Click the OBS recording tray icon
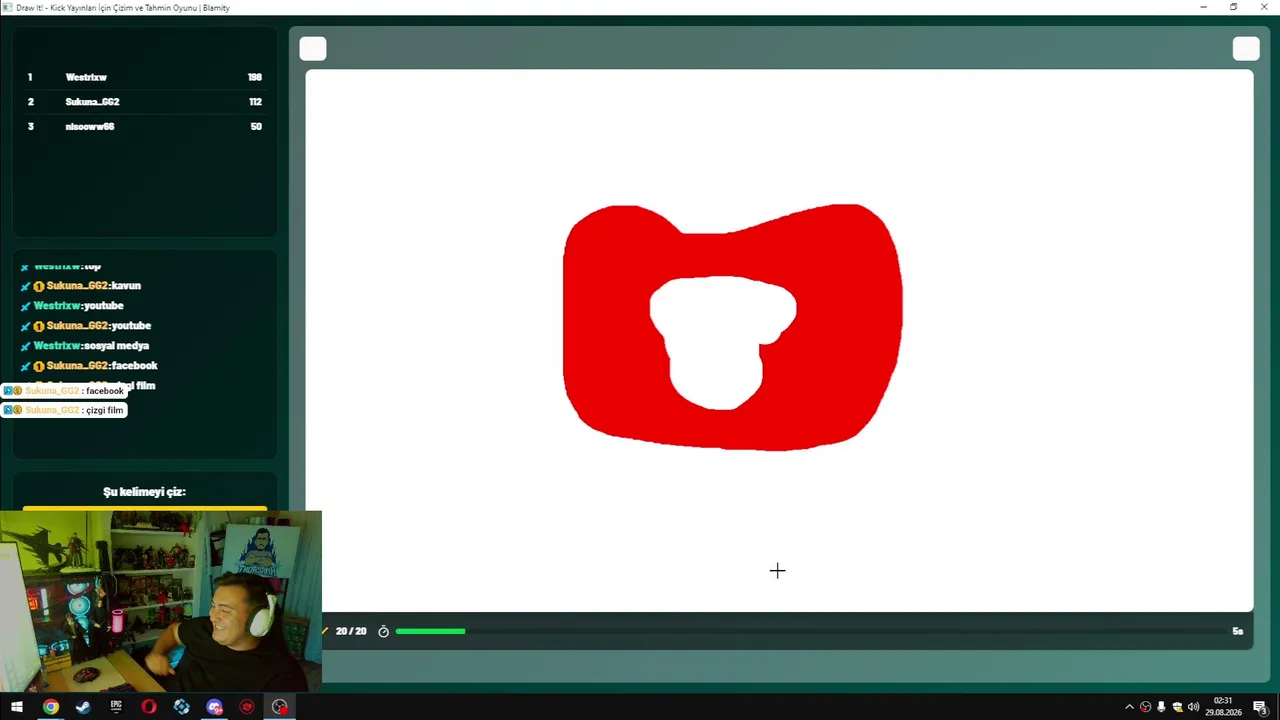 [1145, 707]
